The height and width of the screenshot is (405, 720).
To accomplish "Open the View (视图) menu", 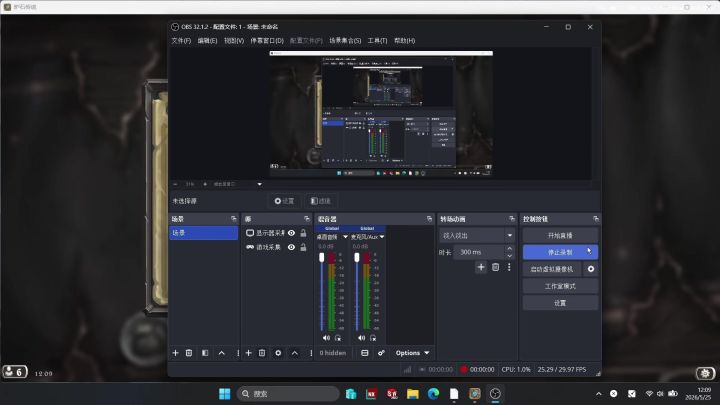I will pos(234,40).
